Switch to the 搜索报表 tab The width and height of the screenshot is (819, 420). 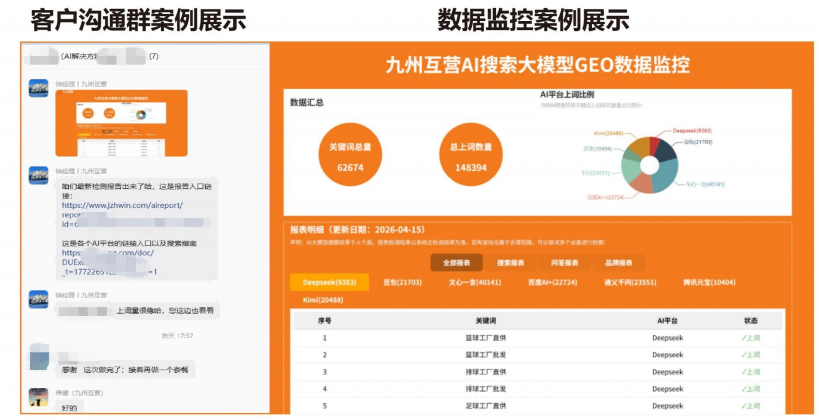point(510,263)
